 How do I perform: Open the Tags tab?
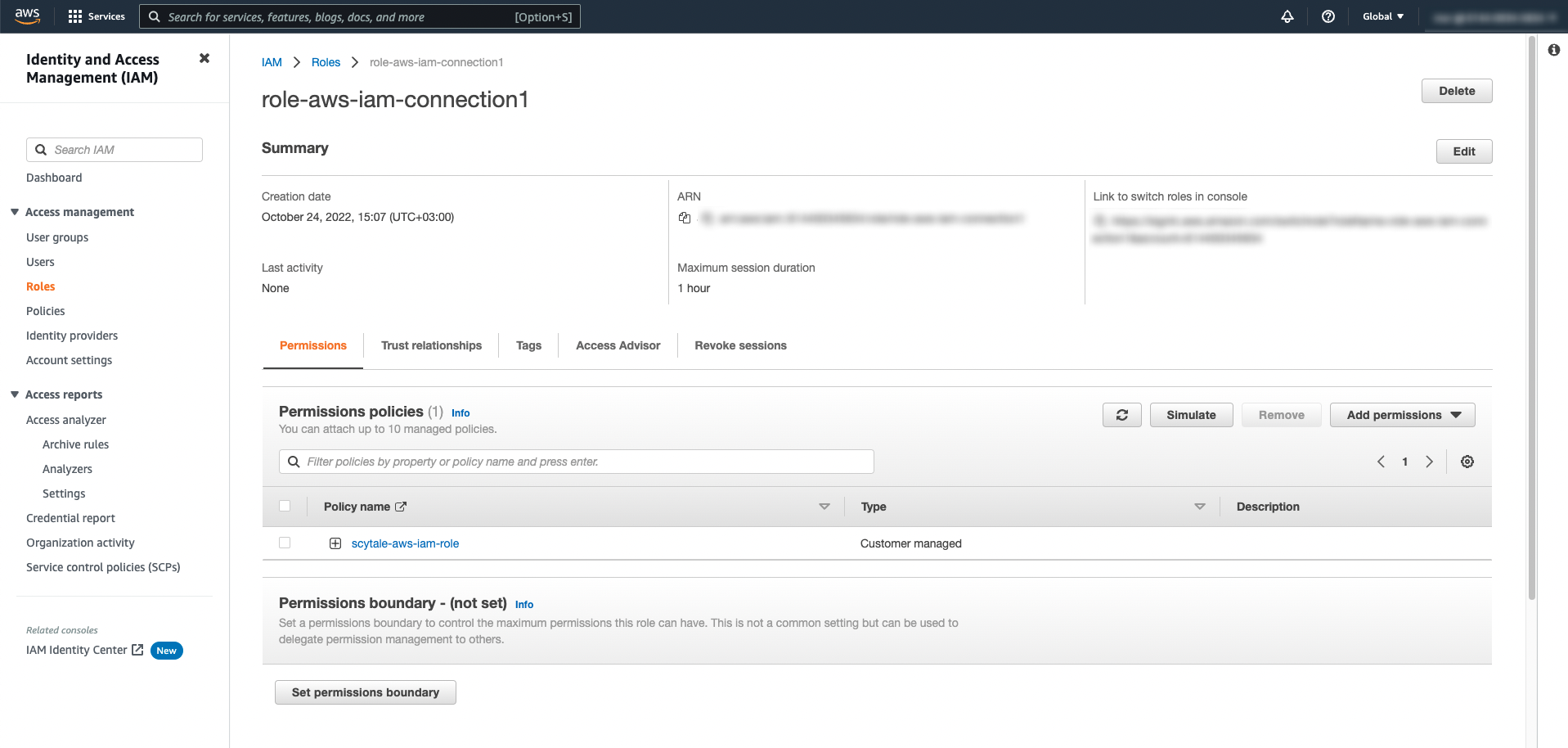tap(528, 345)
